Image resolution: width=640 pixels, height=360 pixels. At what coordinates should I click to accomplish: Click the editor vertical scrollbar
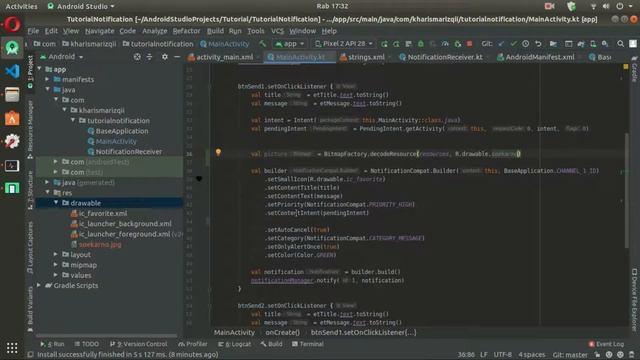(627, 190)
